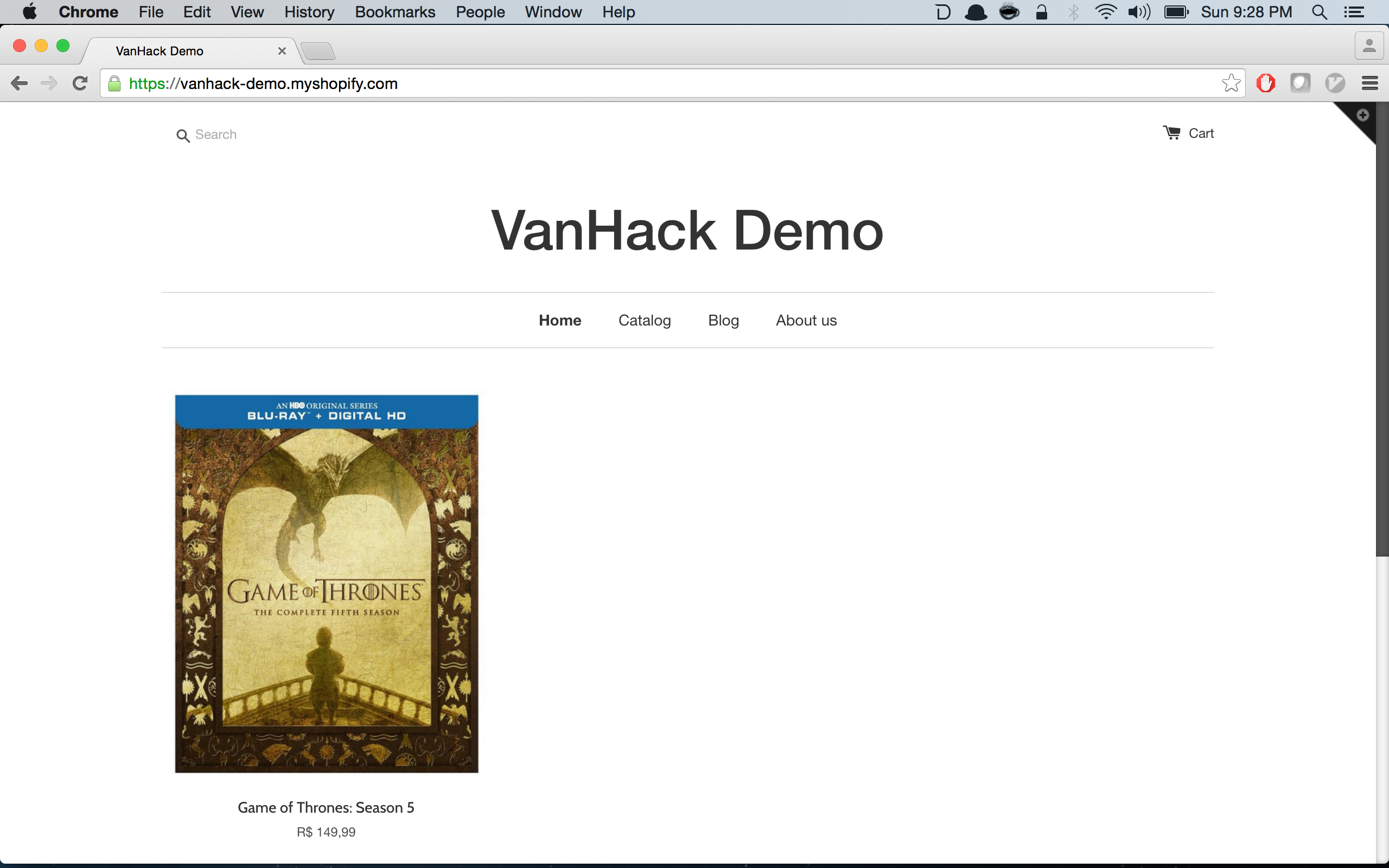Reload the page with refresh icon
The width and height of the screenshot is (1389, 868).
(80, 83)
